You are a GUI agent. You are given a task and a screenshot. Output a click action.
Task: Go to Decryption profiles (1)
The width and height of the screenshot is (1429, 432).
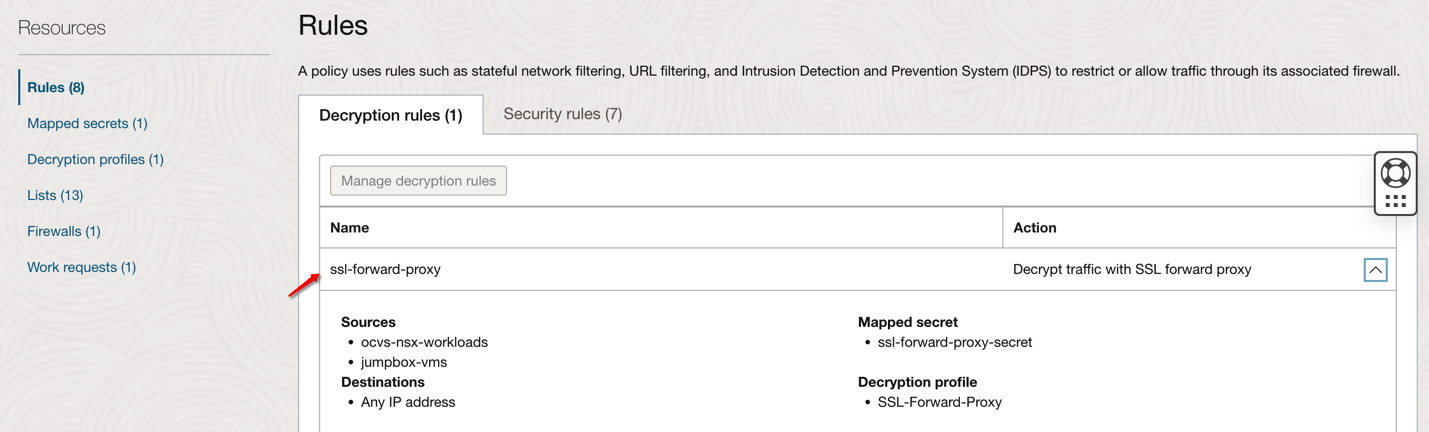[x=95, y=160]
